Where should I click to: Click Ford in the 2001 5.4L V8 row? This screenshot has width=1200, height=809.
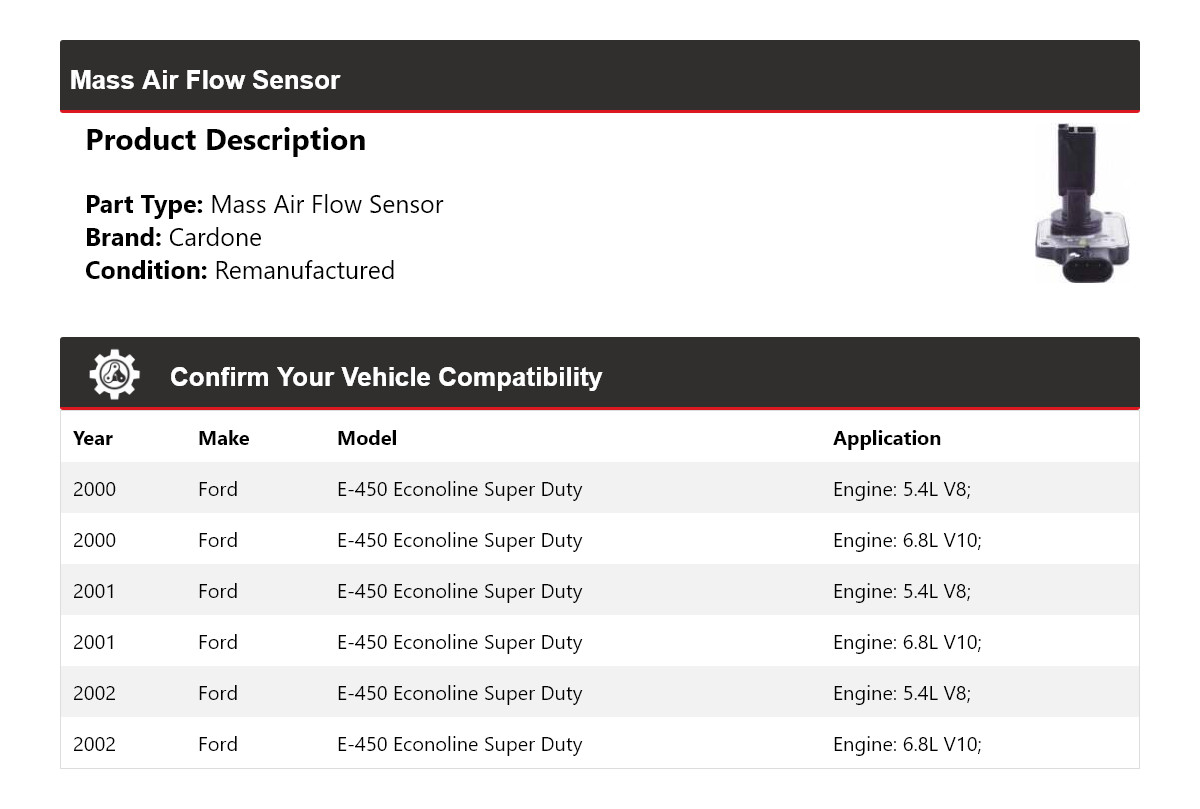tap(217, 591)
